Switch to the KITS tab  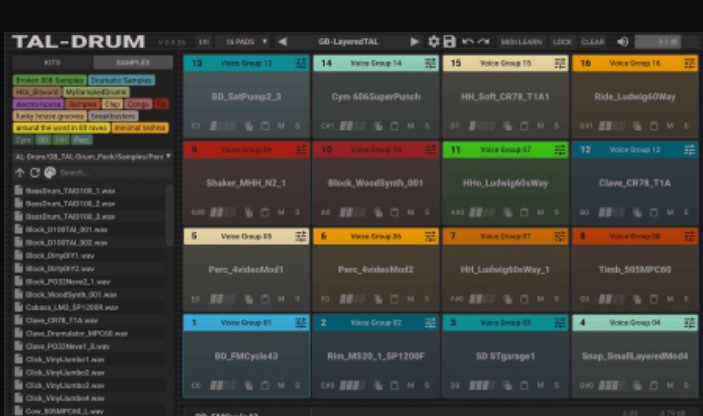pos(52,62)
